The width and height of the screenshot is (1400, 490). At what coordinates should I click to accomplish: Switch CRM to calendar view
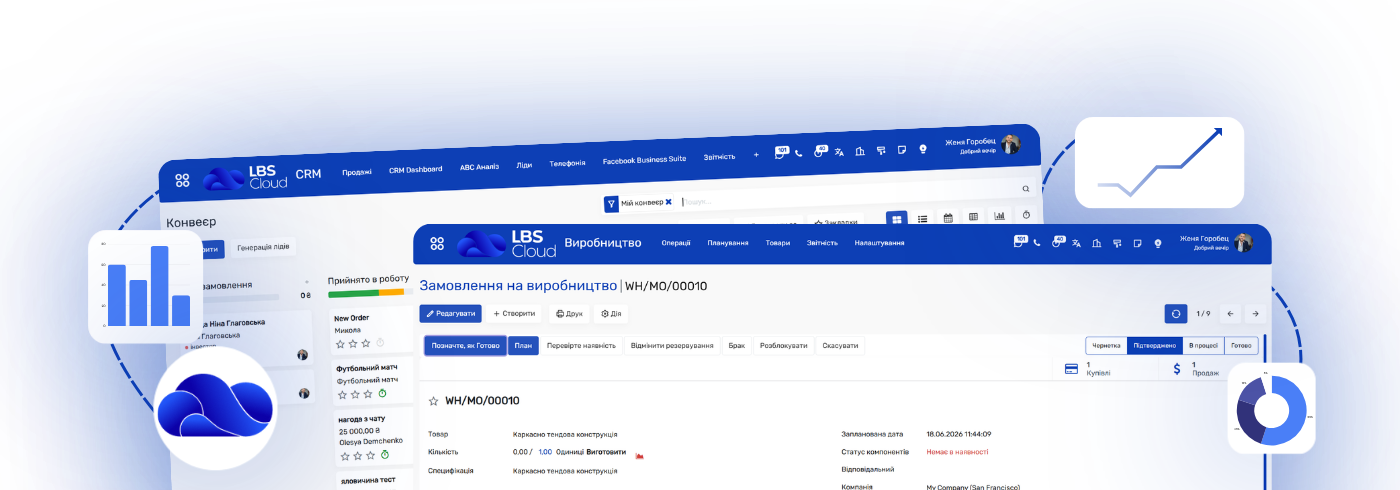948,217
